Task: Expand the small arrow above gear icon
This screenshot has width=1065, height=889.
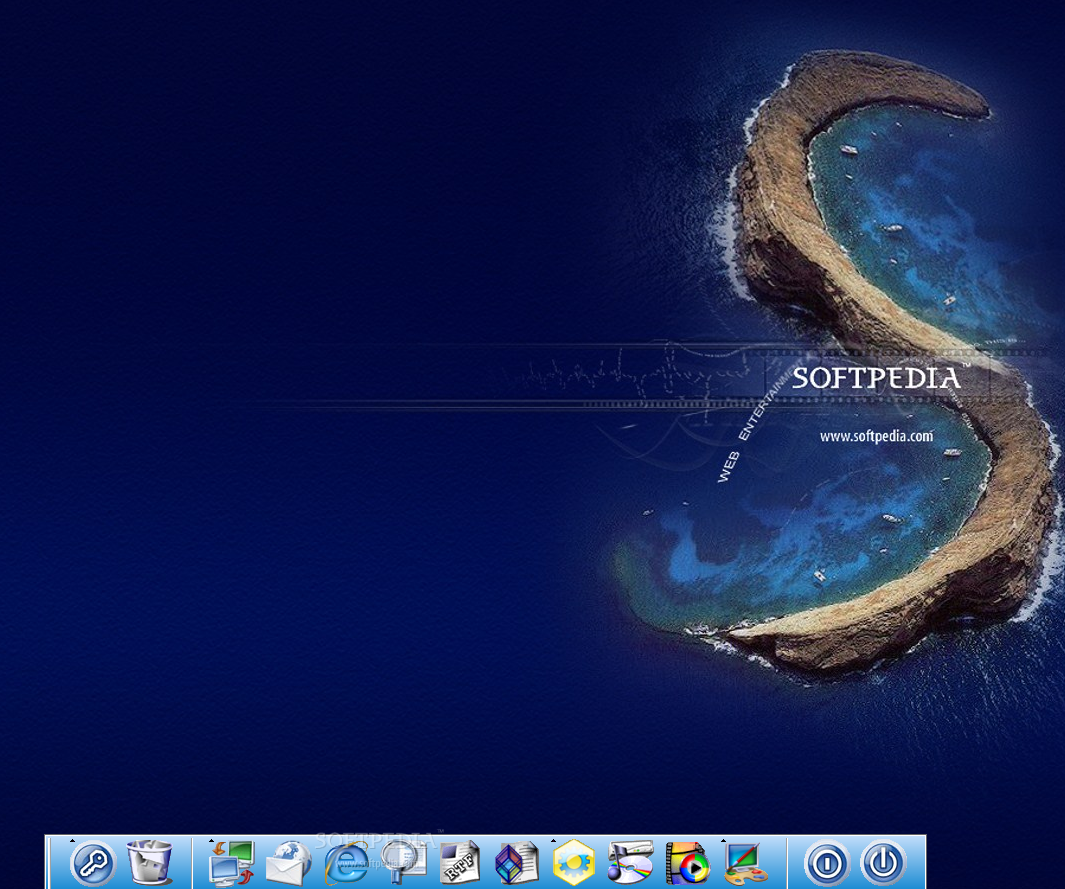Action: 554,841
